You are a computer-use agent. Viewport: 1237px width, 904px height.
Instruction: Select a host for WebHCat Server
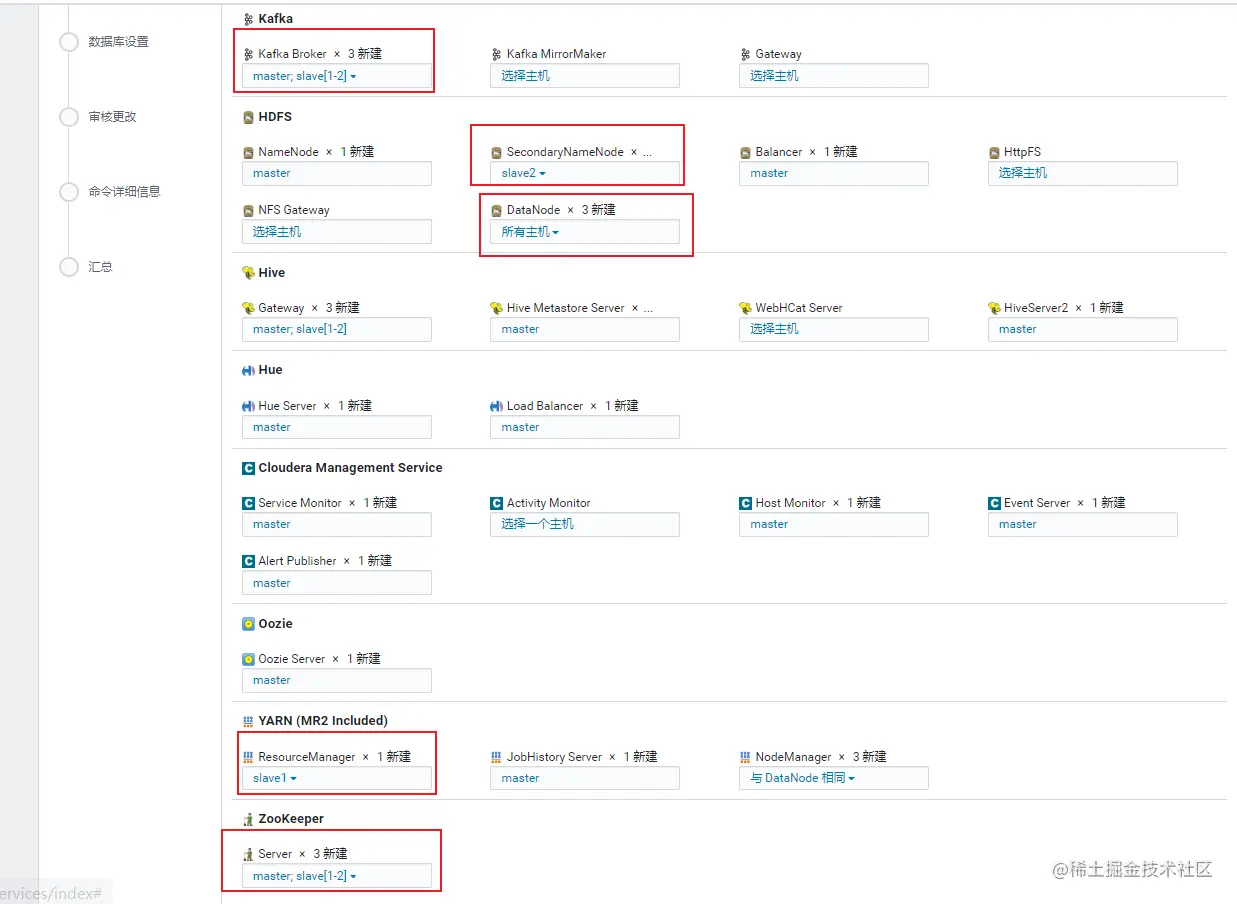click(834, 329)
